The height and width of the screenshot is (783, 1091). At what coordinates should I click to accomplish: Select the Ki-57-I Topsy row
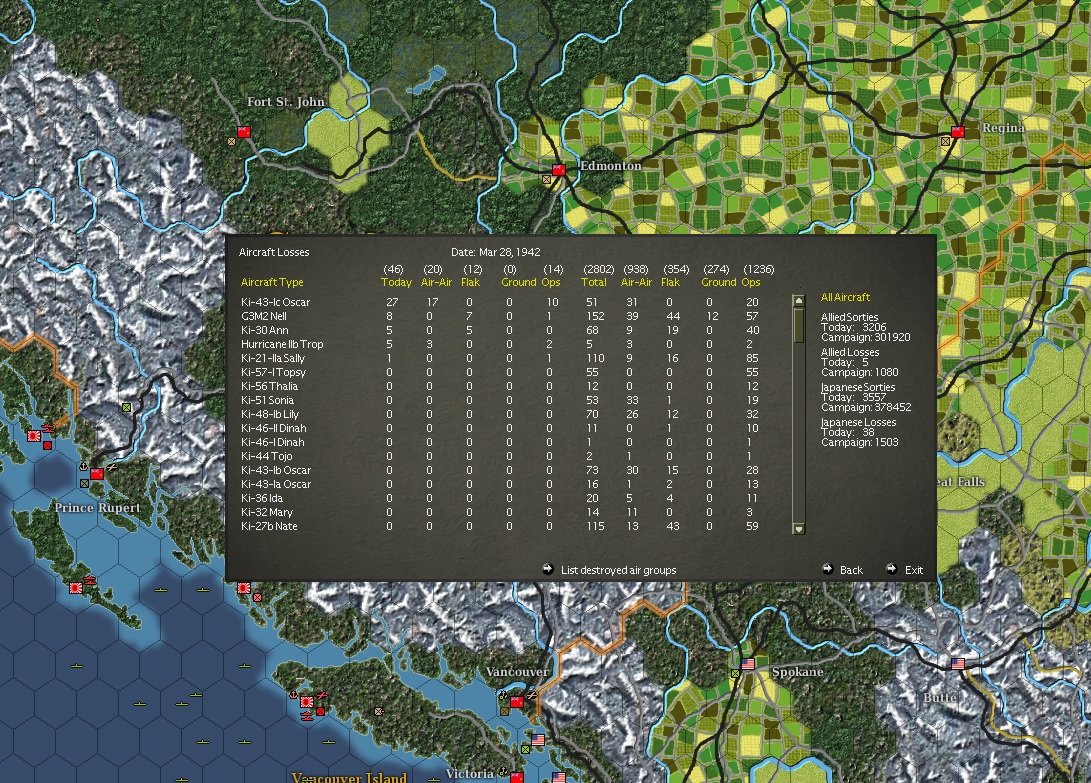point(500,372)
